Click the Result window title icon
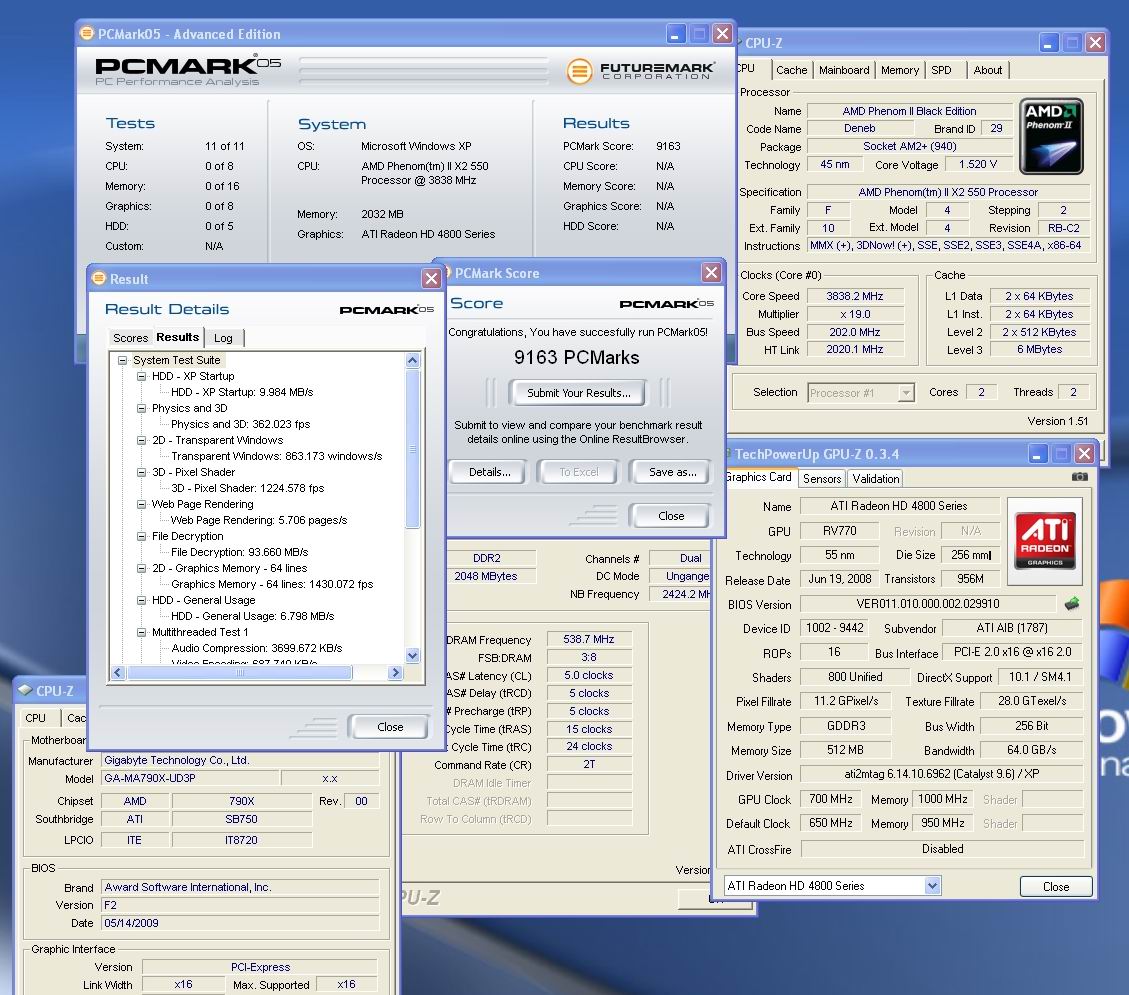The width and height of the screenshot is (1129, 995). [x=99, y=278]
